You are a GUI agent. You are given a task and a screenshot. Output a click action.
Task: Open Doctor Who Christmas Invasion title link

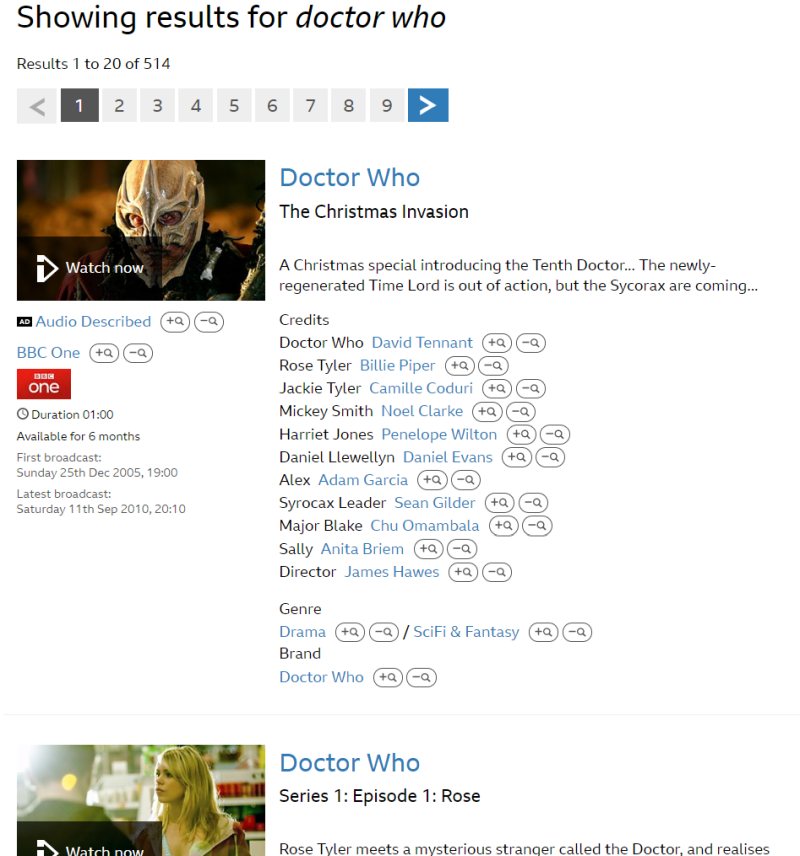point(349,178)
